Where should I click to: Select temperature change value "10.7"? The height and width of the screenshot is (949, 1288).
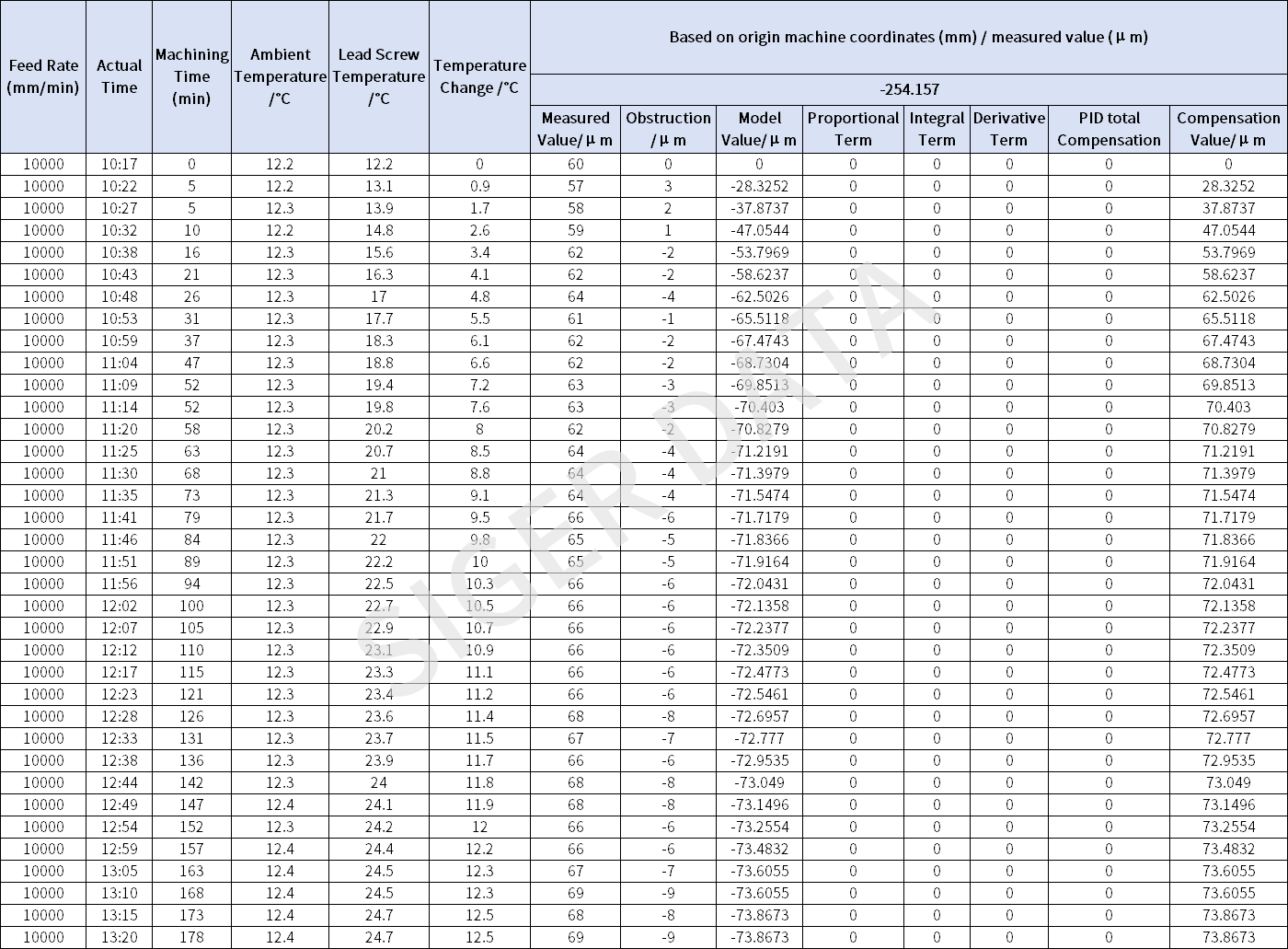click(x=479, y=628)
